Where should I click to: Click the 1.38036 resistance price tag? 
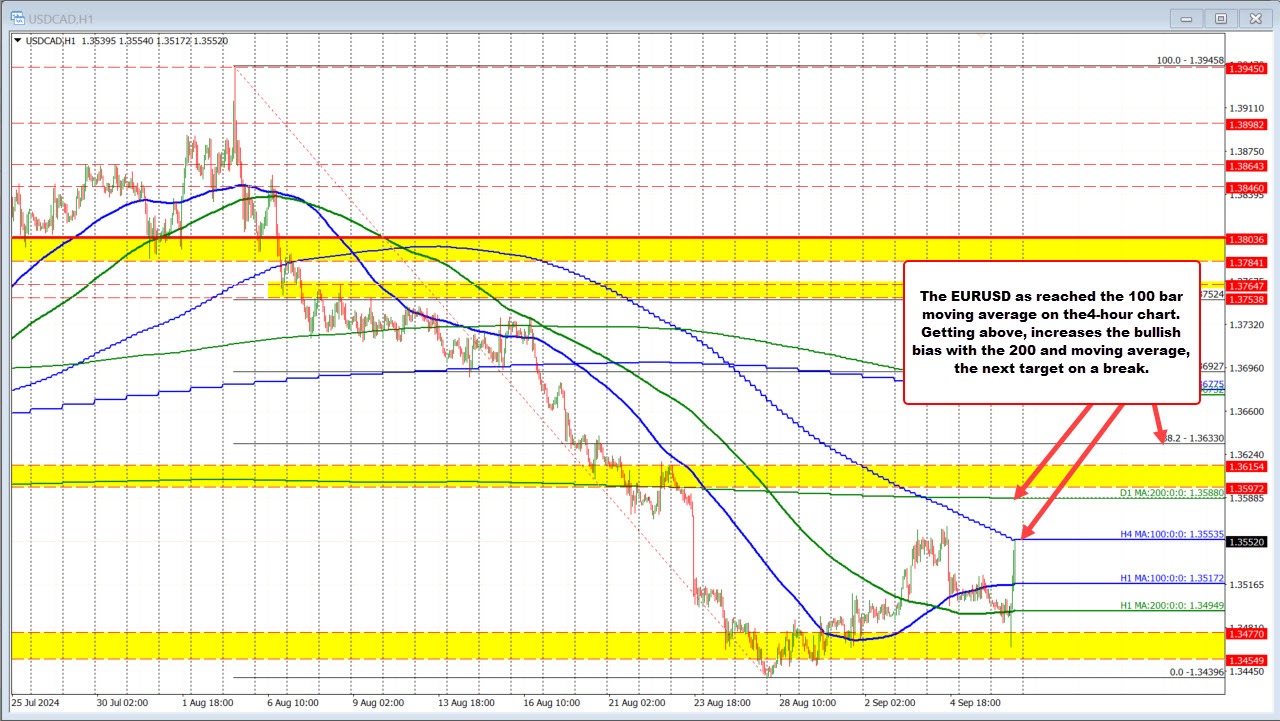click(1246, 239)
